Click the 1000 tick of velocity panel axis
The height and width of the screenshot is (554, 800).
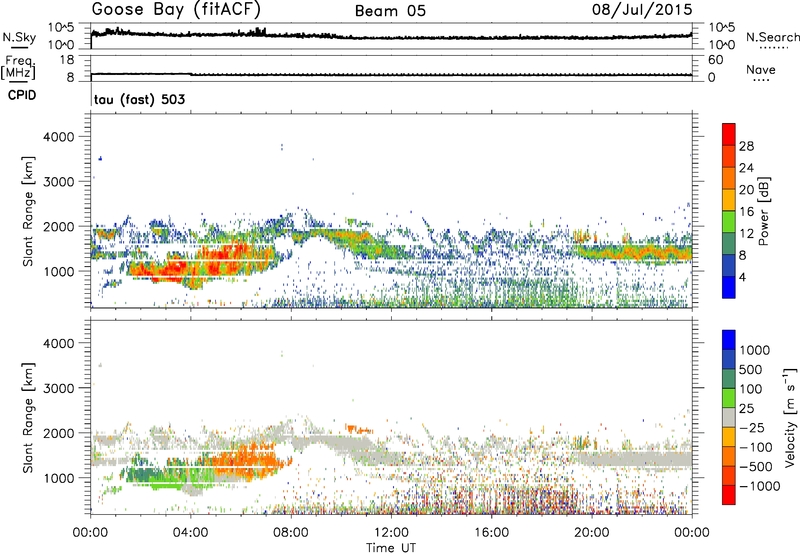pyautogui.click(x=59, y=478)
